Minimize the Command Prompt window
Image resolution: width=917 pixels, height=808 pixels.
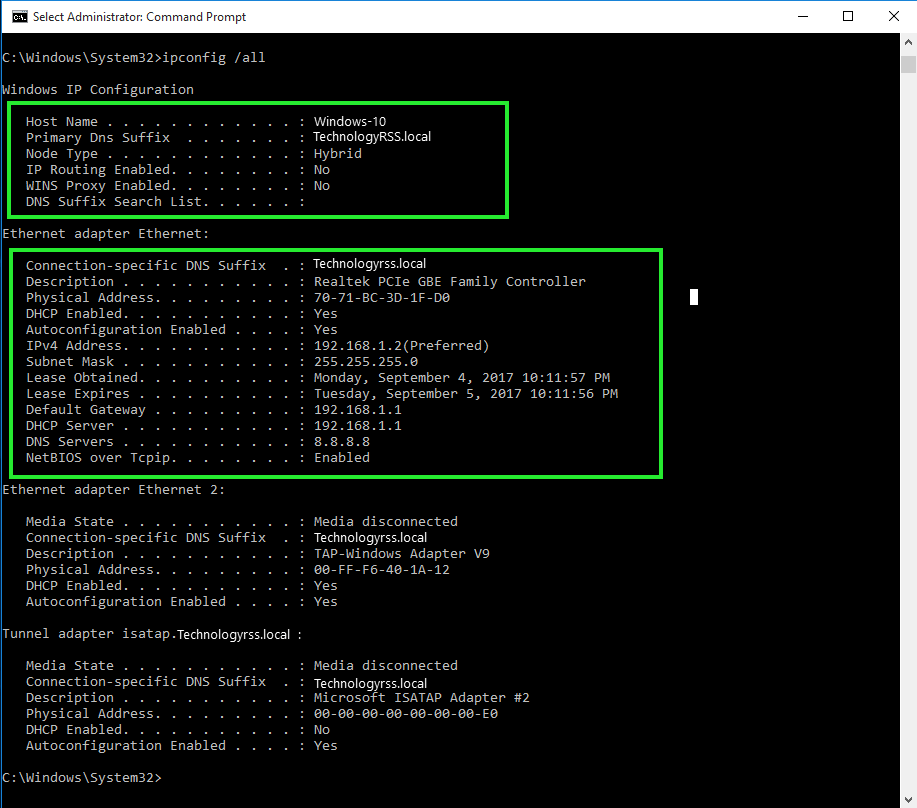click(802, 16)
